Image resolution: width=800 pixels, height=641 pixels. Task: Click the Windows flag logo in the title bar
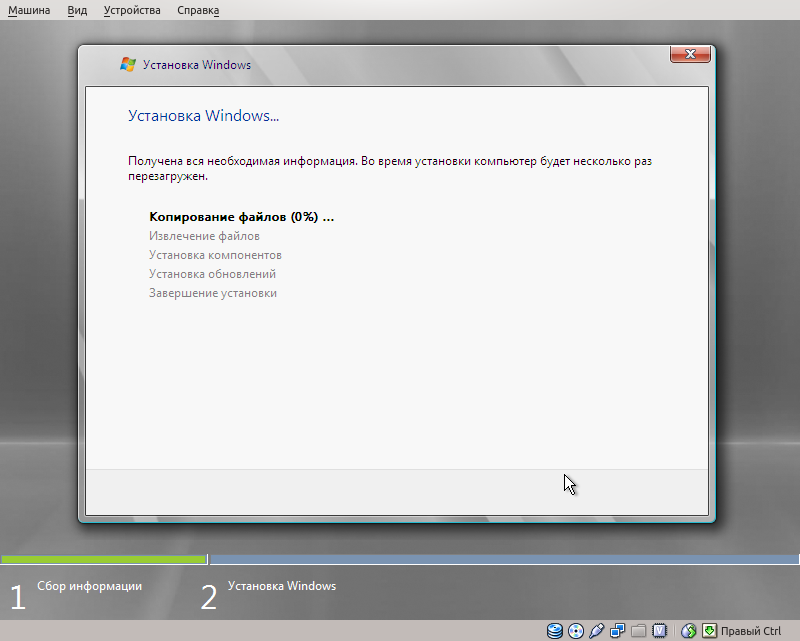pos(128,64)
